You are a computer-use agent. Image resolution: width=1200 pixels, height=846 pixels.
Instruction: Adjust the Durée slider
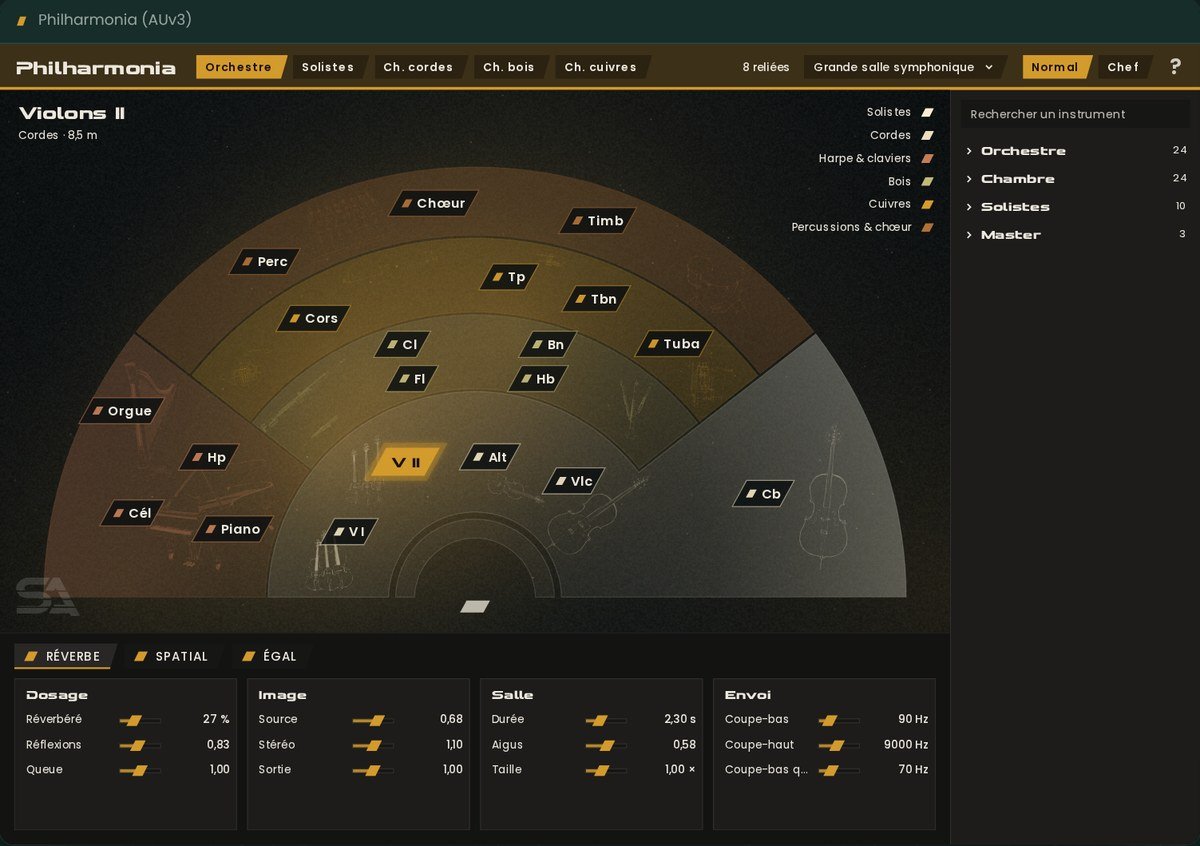[606, 720]
